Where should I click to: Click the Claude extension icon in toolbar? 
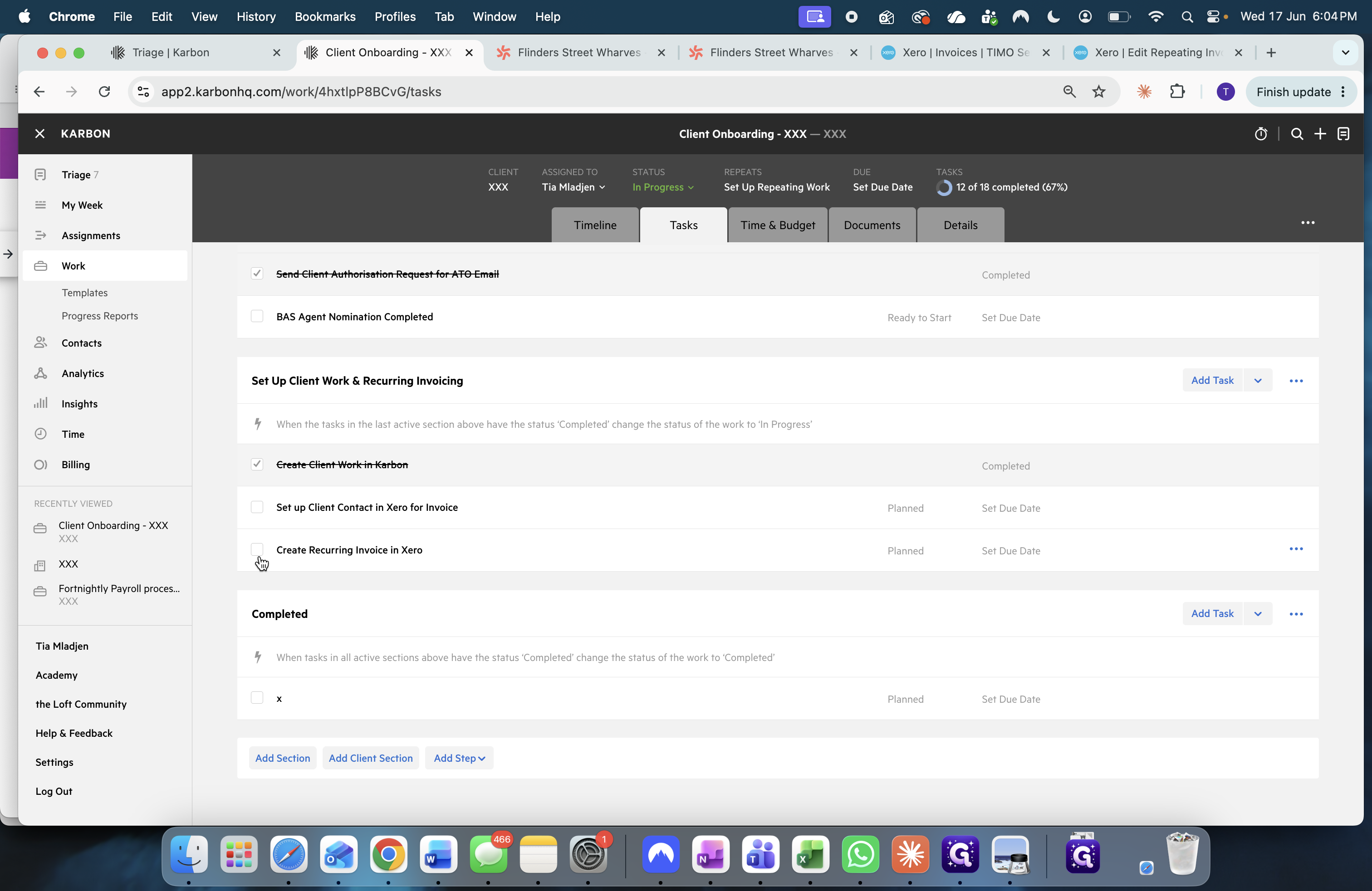point(1144,92)
